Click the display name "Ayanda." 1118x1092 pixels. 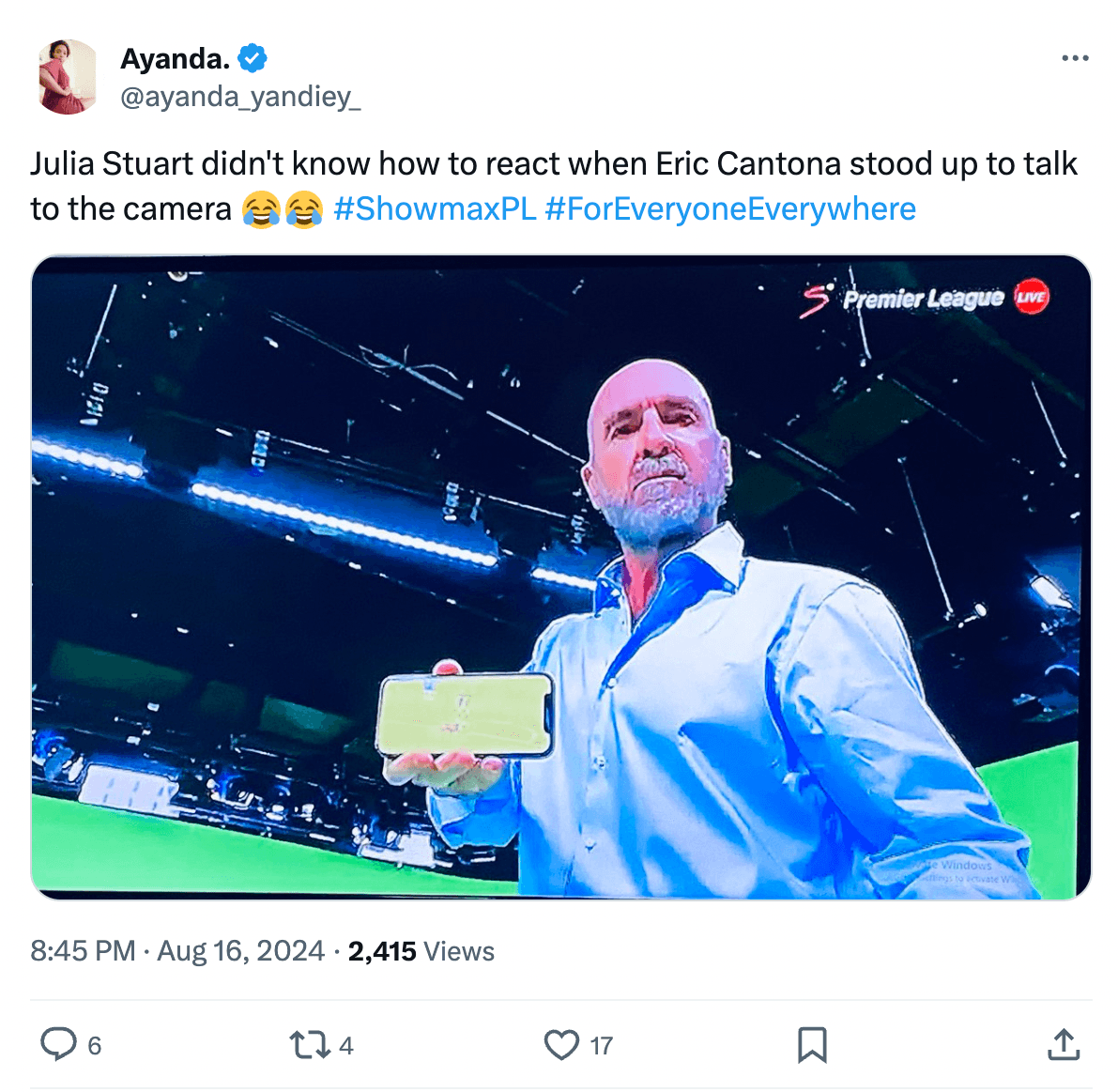click(x=175, y=58)
